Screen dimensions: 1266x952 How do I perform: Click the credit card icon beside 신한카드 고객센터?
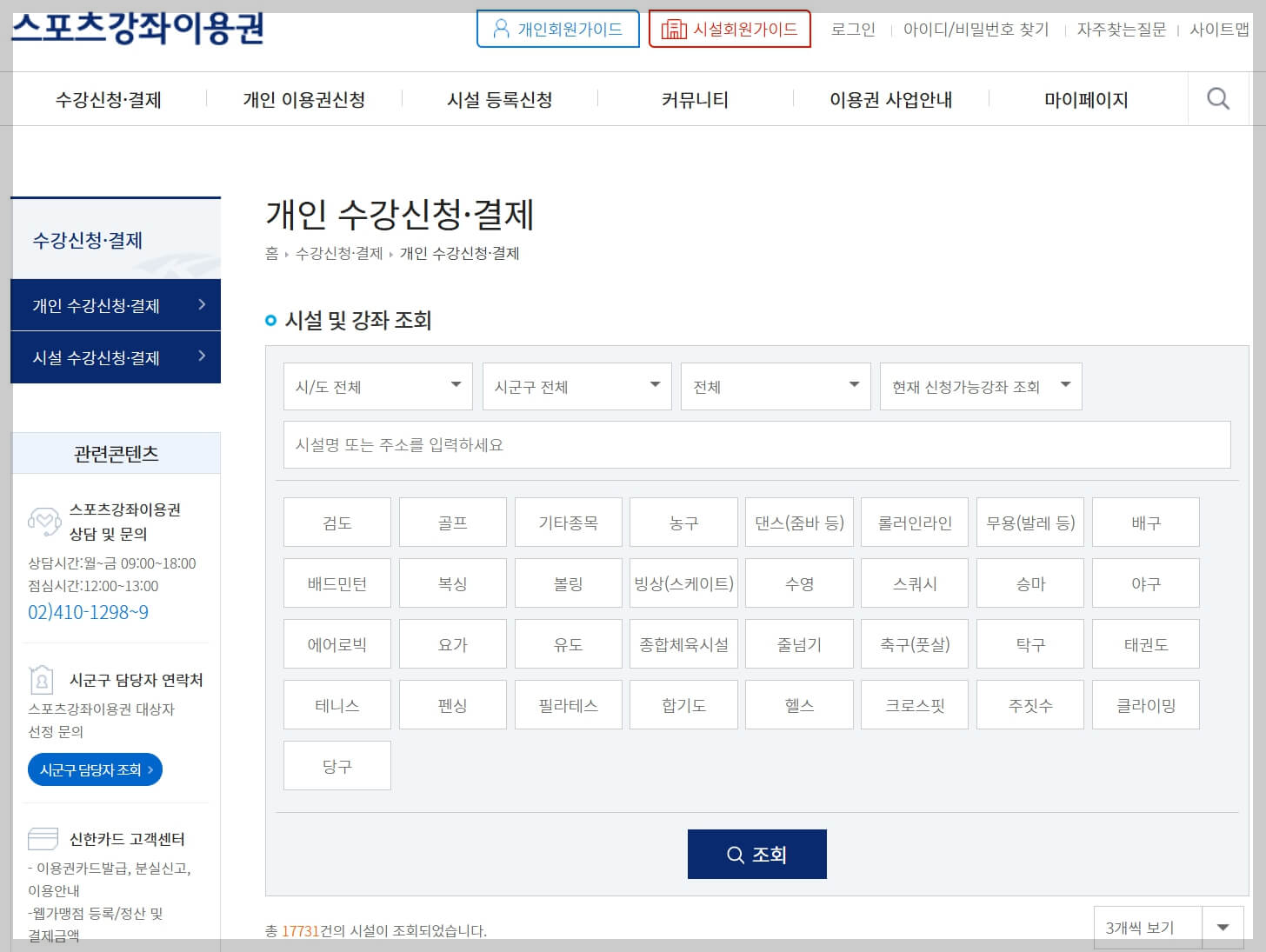[x=43, y=838]
